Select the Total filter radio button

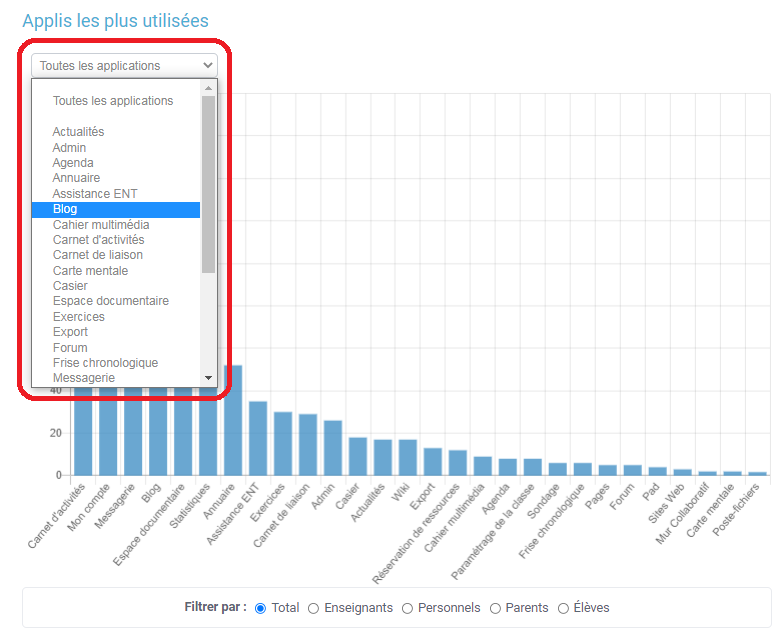260,608
